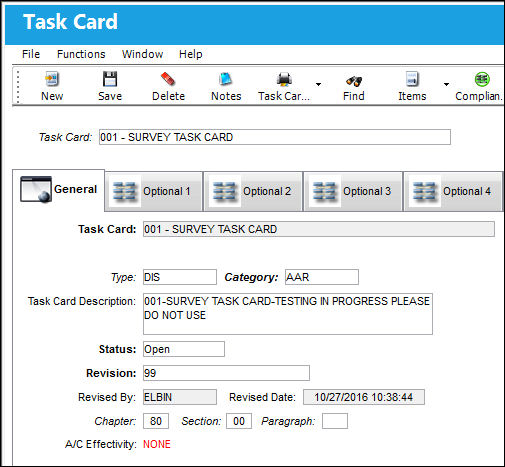Click the Compliance green icon
The width and height of the screenshot is (505, 467).
482,79
